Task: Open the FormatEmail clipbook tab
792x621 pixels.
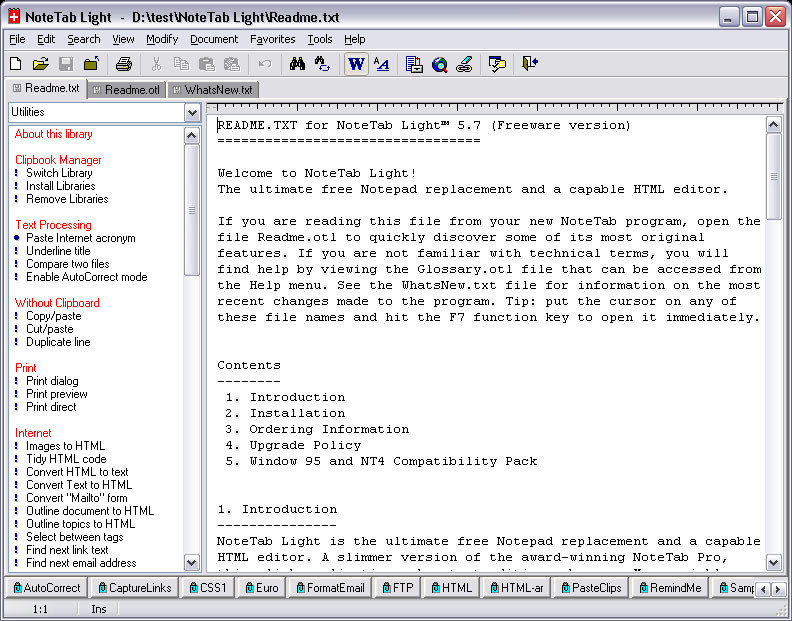Action: [330, 588]
